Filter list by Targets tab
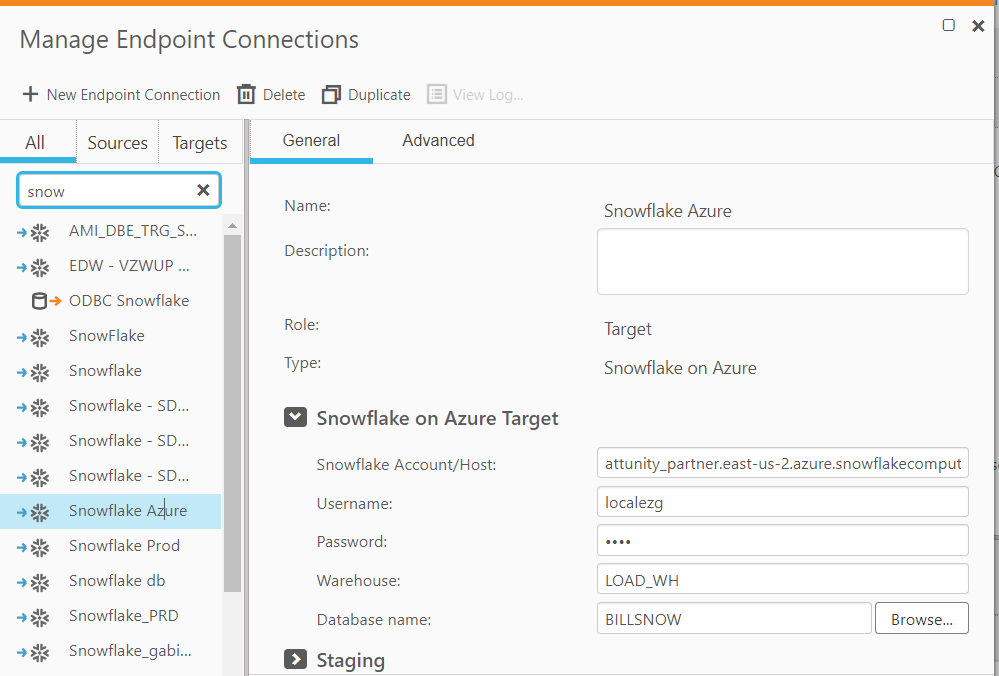 click(200, 143)
